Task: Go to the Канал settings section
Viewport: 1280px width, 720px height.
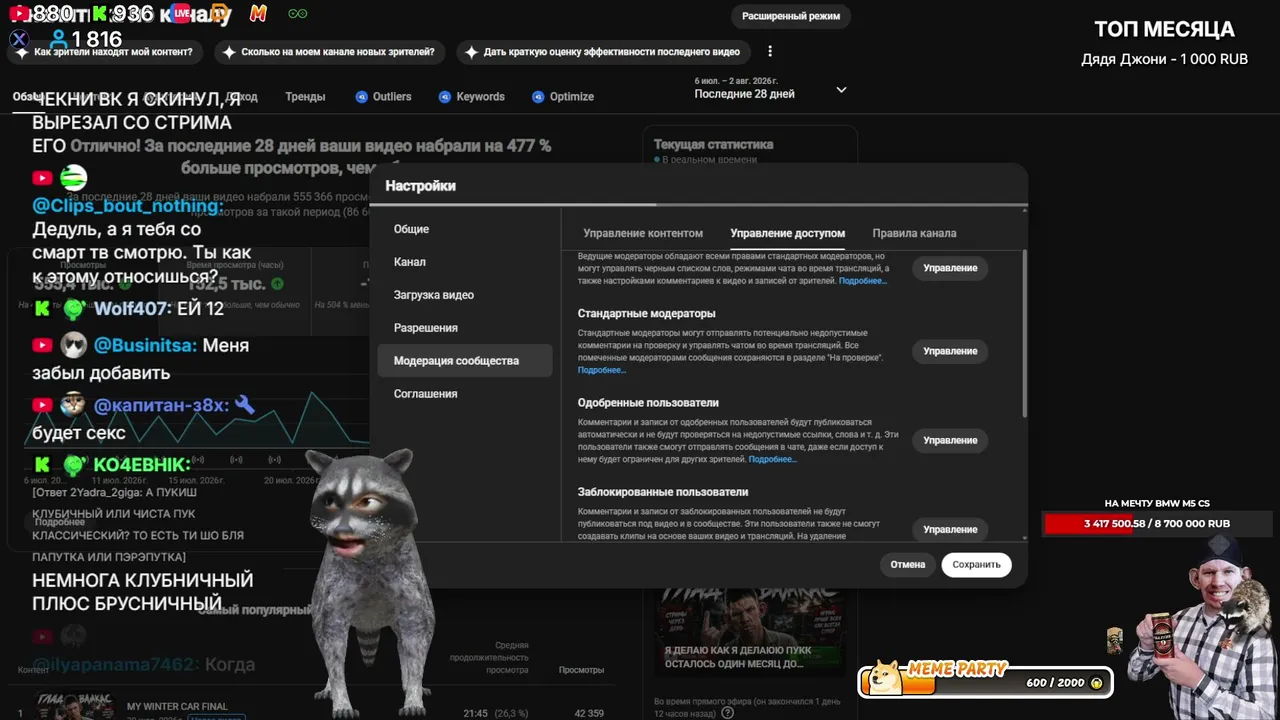Action: click(464, 262)
